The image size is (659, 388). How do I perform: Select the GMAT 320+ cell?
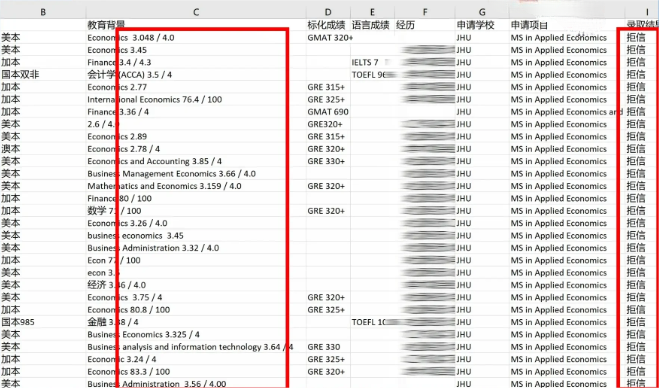328,37
